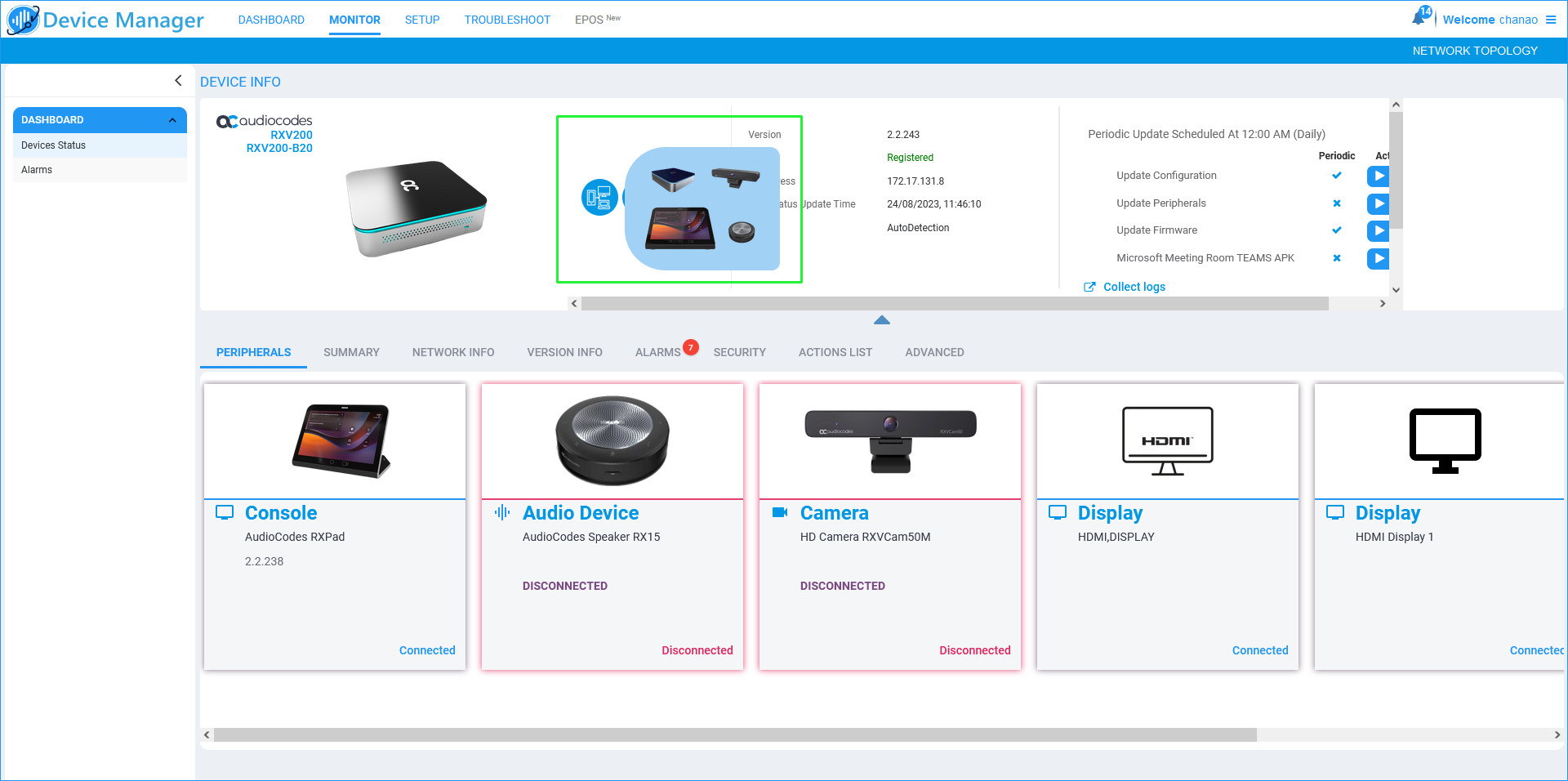Open the notifications bell with badge 14
This screenshot has height=781, width=1568.
pos(1421,16)
